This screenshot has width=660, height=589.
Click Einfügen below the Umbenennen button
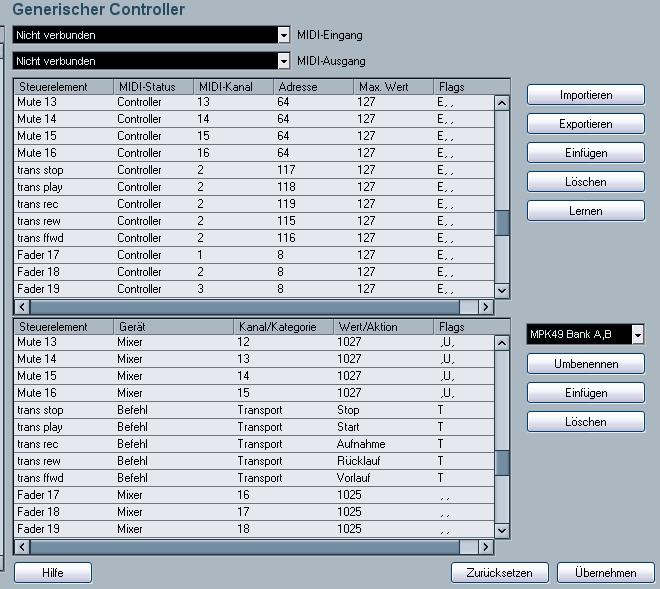(585, 393)
